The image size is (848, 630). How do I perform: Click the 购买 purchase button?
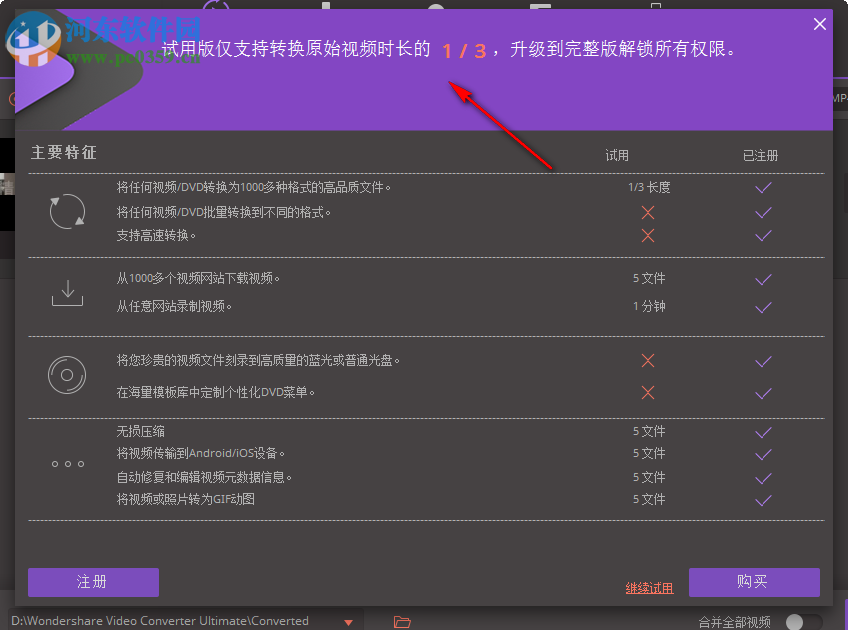click(x=755, y=582)
